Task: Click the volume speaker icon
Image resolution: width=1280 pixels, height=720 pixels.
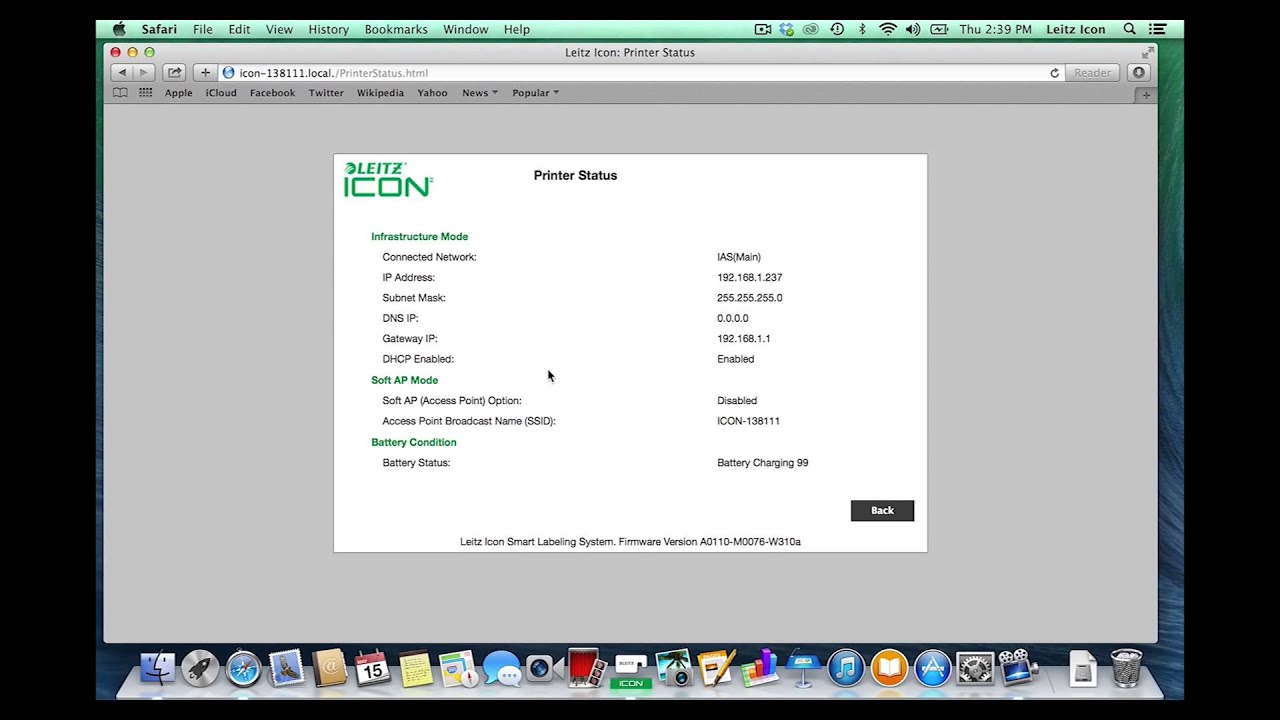Action: pos(913,29)
